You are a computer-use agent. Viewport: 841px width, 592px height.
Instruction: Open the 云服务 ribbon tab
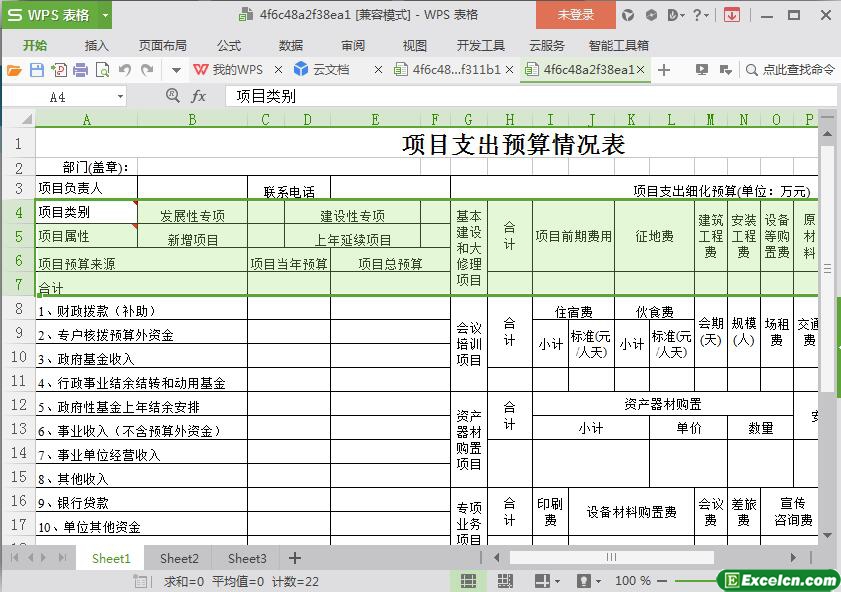tap(547, 46)
